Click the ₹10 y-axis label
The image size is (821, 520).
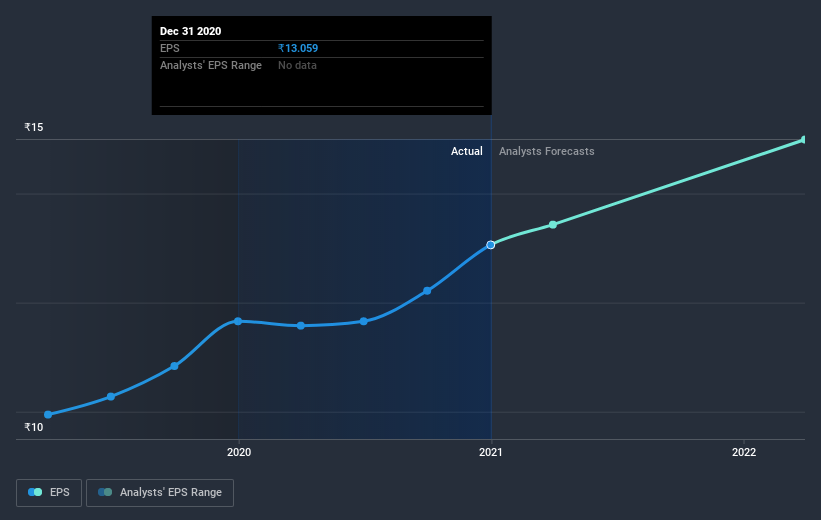pyautogui.click(x=34, y=427)
